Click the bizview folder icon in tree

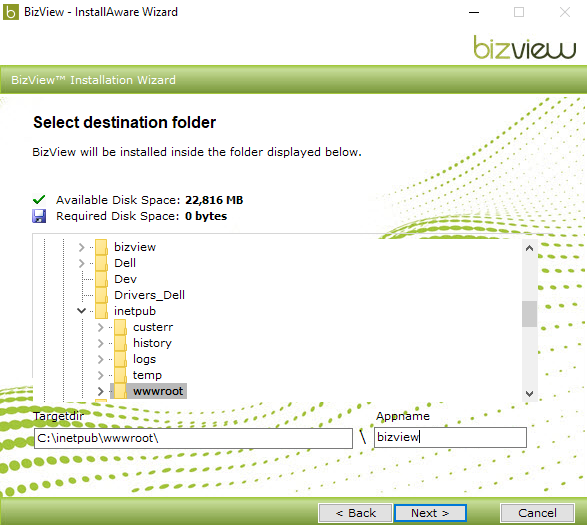[101, 247]
